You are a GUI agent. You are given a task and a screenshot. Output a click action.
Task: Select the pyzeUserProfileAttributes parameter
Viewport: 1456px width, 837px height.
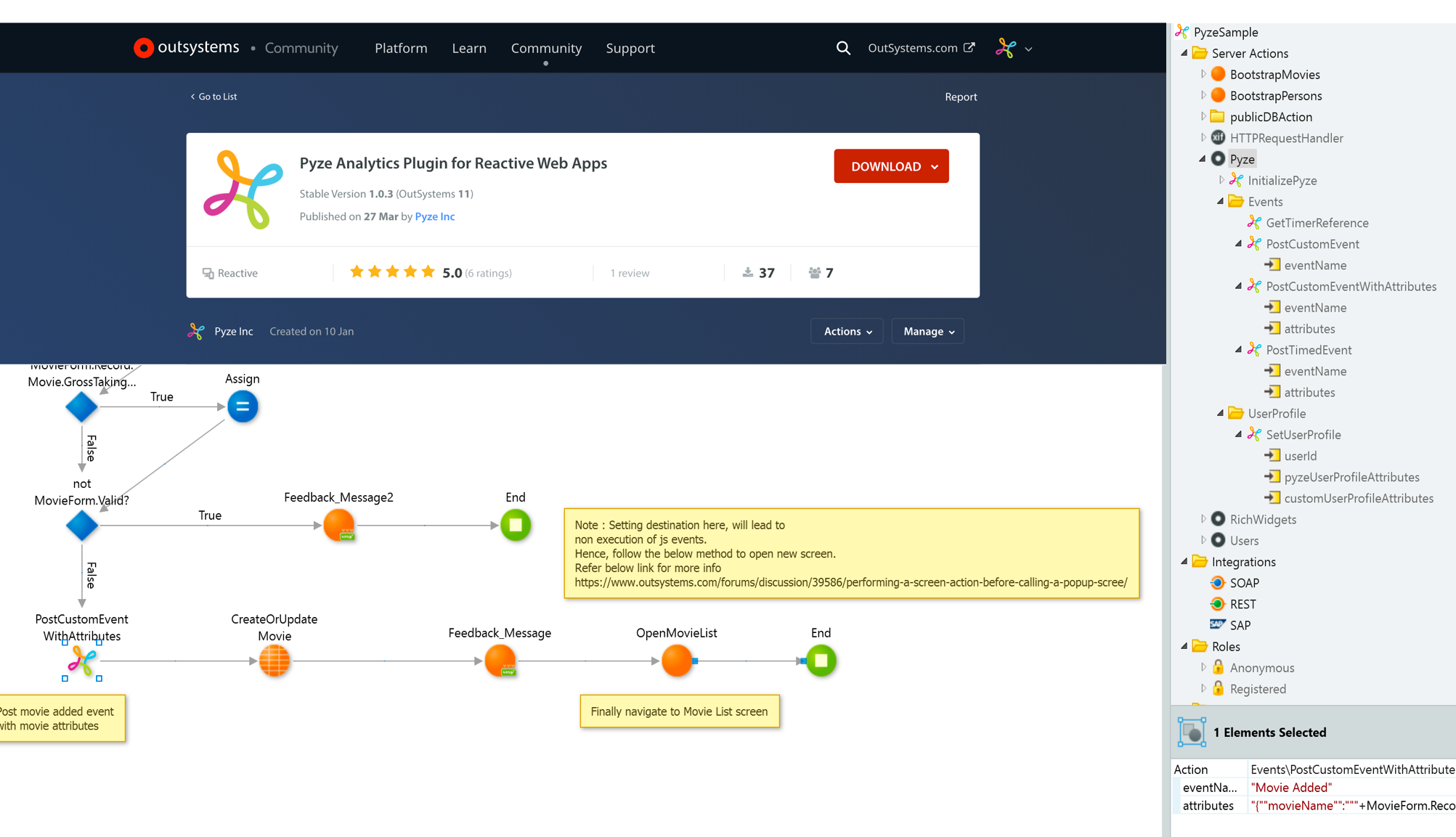point(1351,477)
